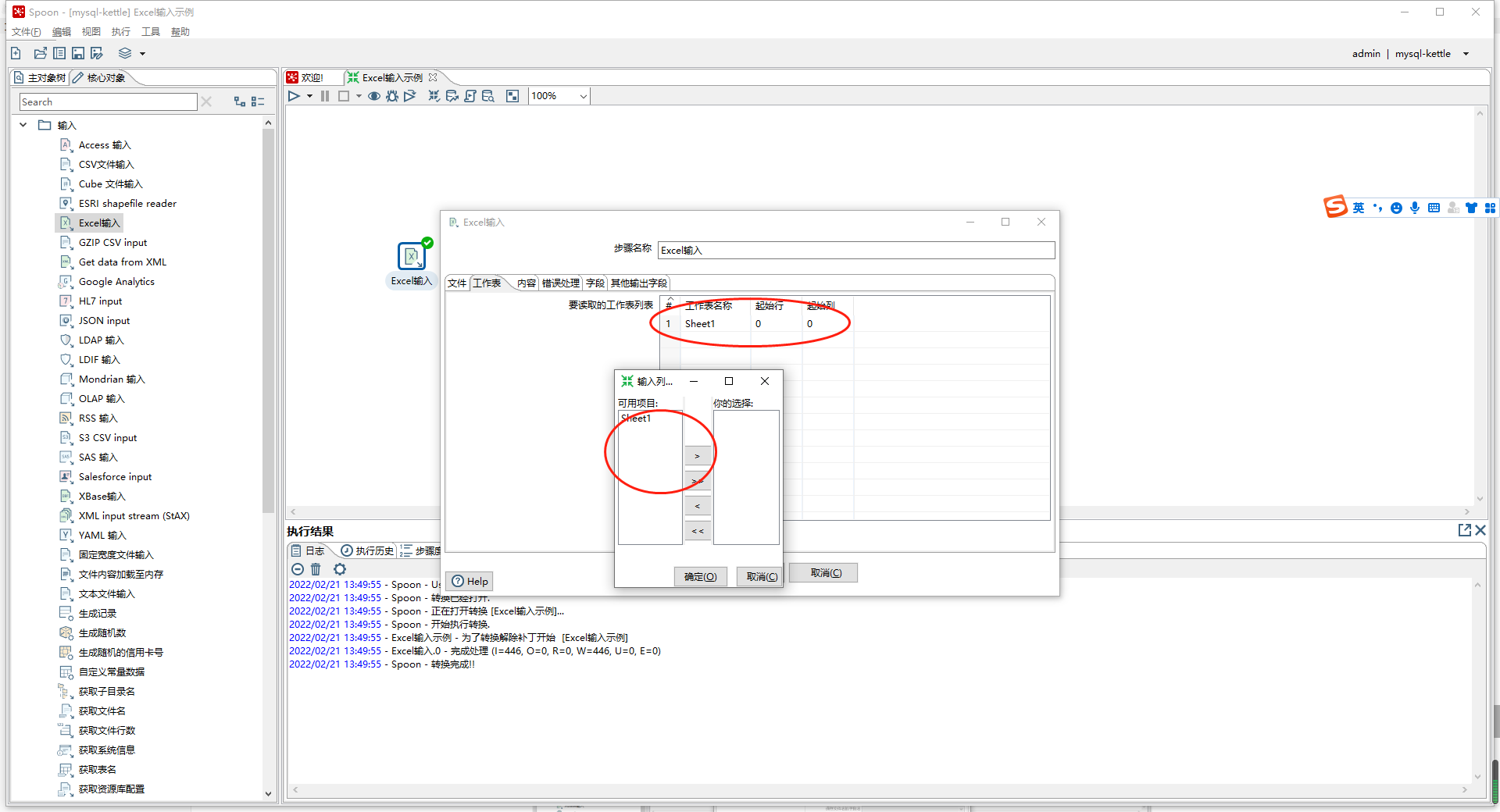Image resolution: width=1500 pixels, height=812 pixels.
Task: Click the Help button
Action: (470, 581)
